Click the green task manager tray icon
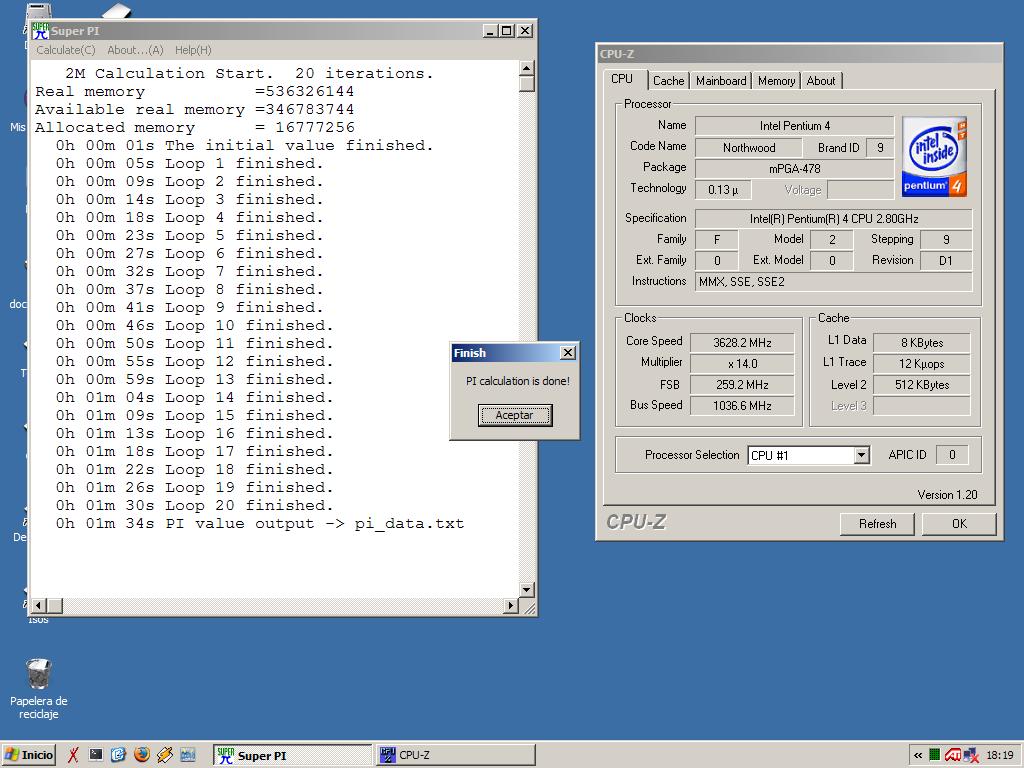This screenshot has width=1024, height=768. click(x=934, y=755)
